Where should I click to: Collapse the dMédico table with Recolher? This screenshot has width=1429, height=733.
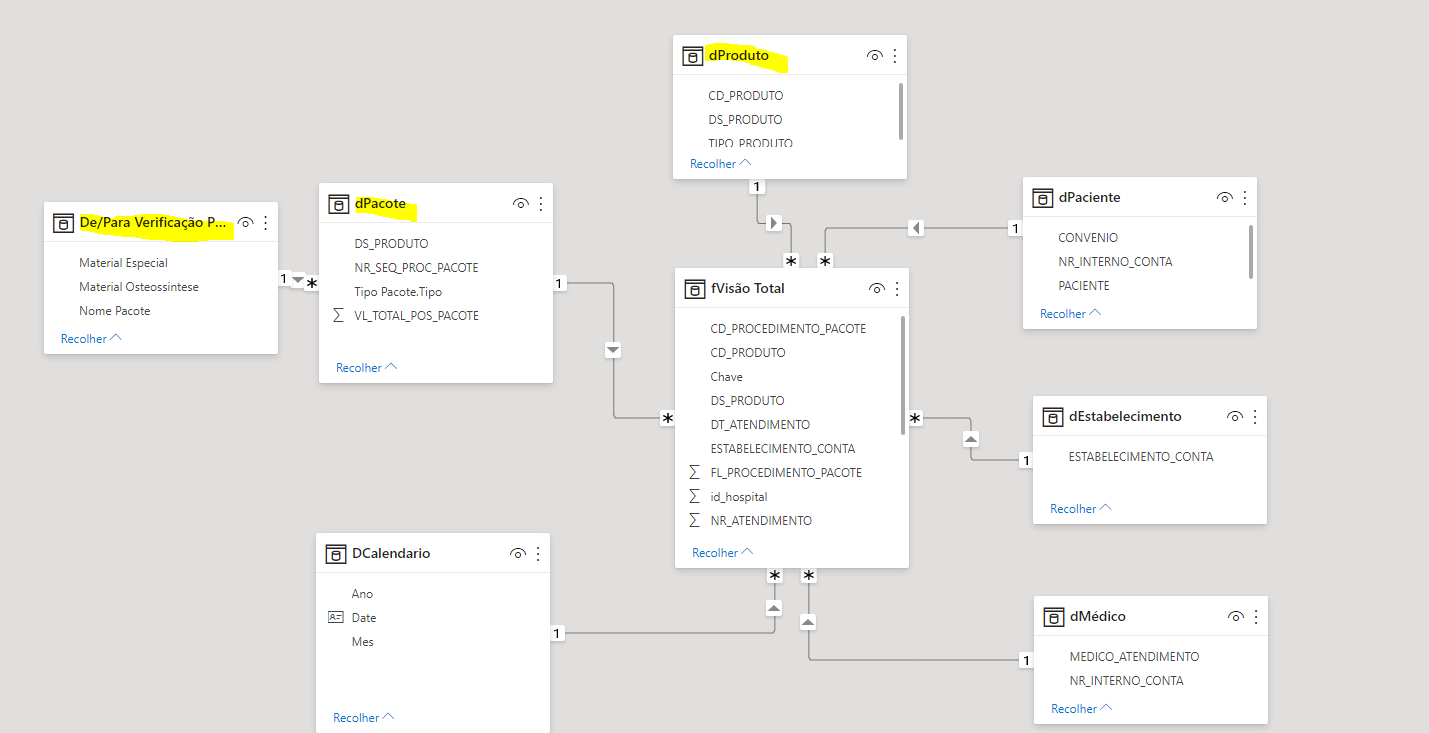point(1081,709)
